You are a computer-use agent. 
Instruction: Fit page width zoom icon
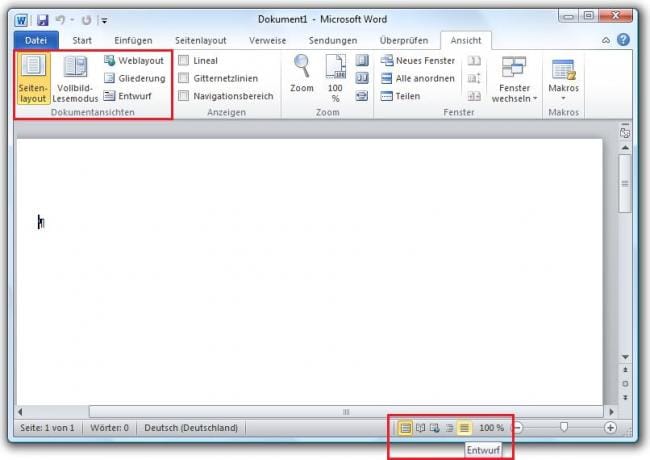pyautogui.click(x=362, y=96)
